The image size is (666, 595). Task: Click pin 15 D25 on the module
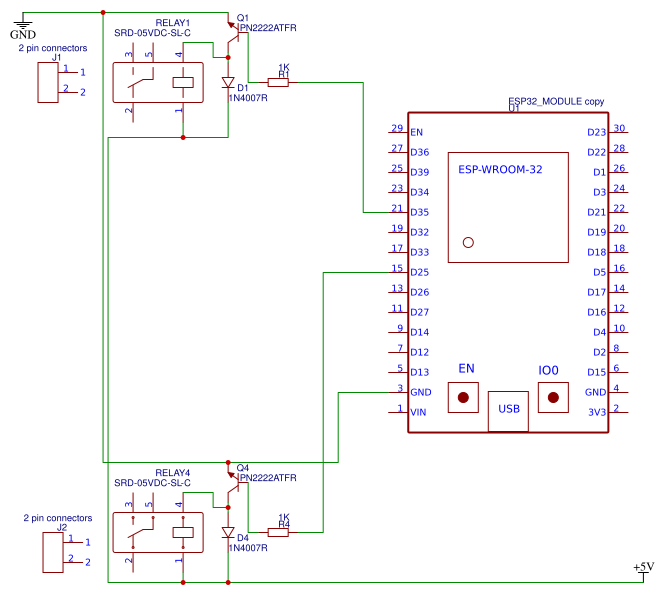398,272
